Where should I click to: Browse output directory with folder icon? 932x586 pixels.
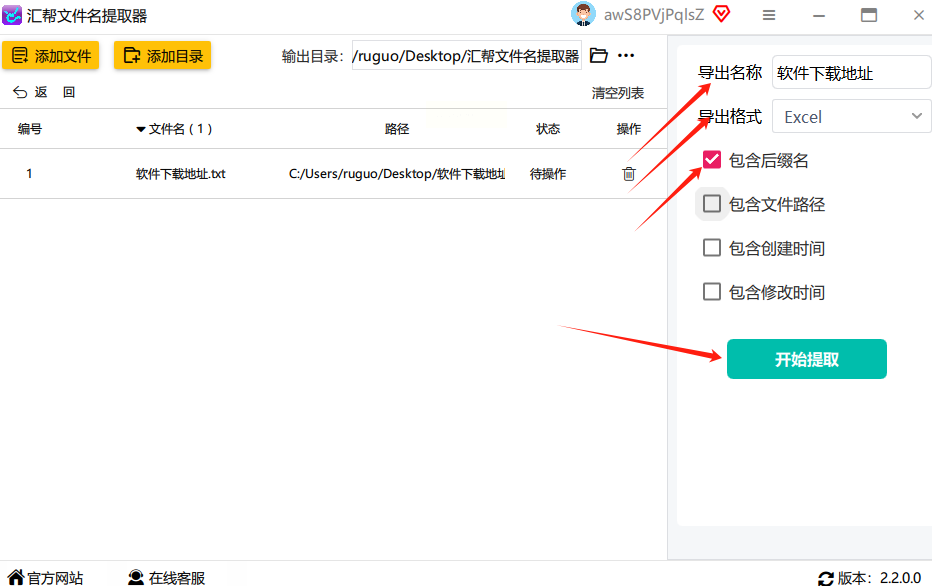tap(599, 56)
